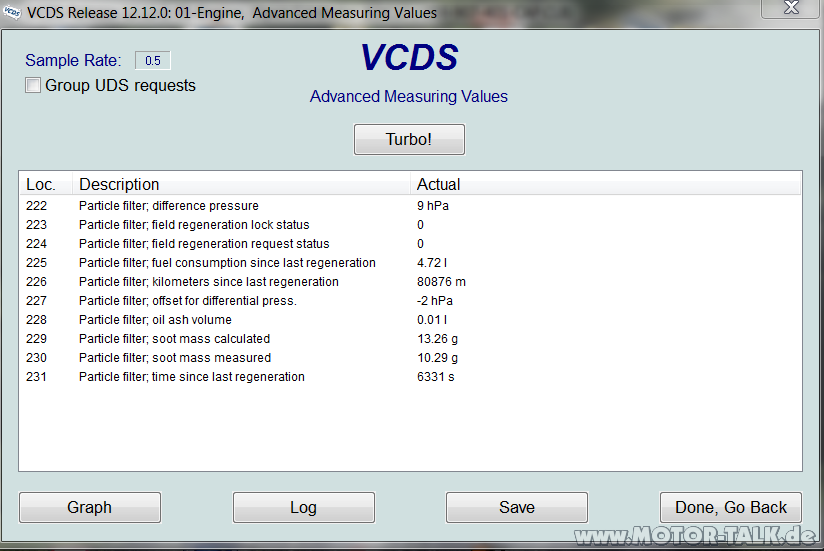Click the value 80876 m
Screen dimensions: 824x551
(441, 282)
